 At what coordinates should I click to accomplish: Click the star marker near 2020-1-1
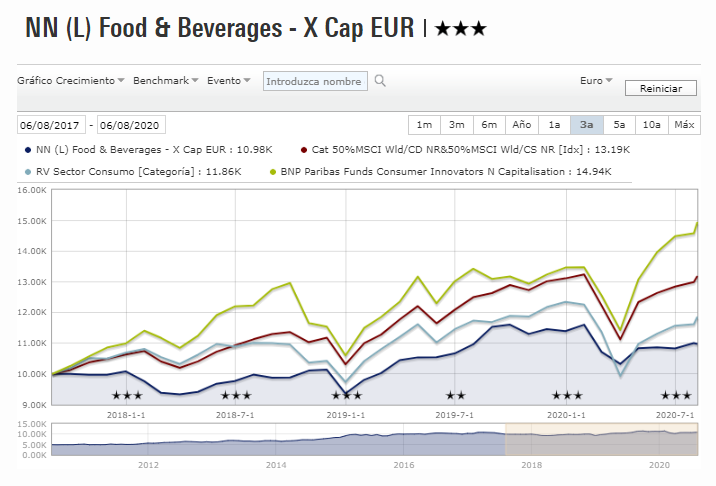click(567, 396)
